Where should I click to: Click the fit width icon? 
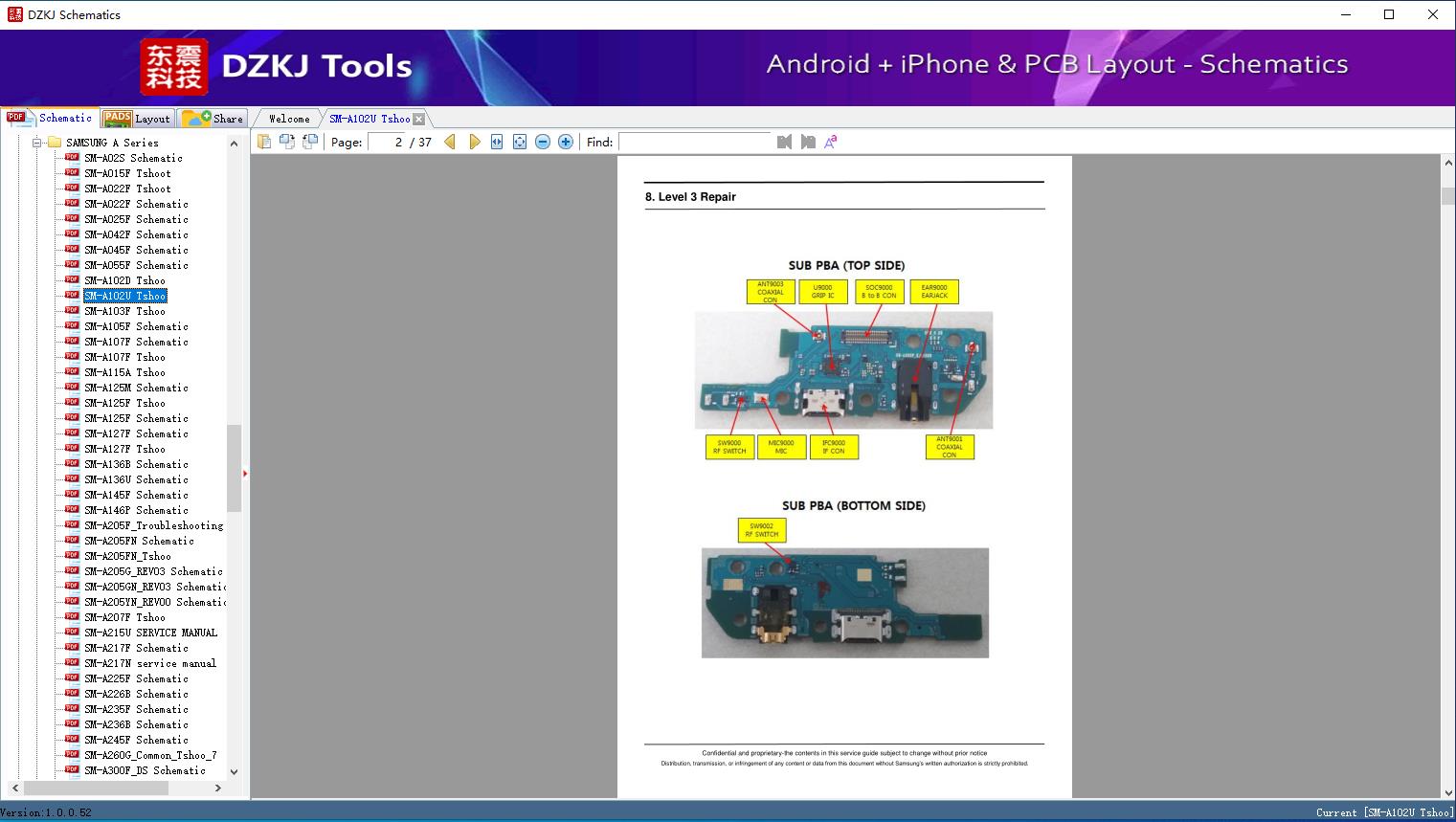point(497,142)
